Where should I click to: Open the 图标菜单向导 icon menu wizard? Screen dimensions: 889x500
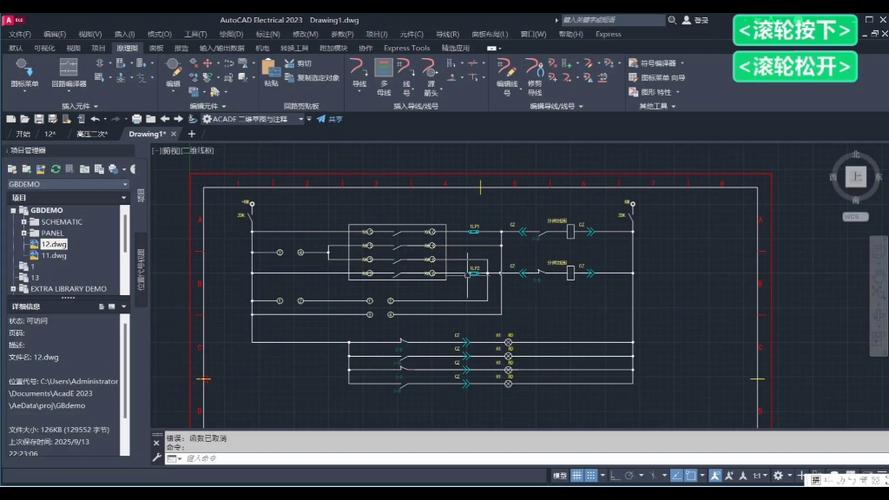pyautogui.click(x=657, y=78)
